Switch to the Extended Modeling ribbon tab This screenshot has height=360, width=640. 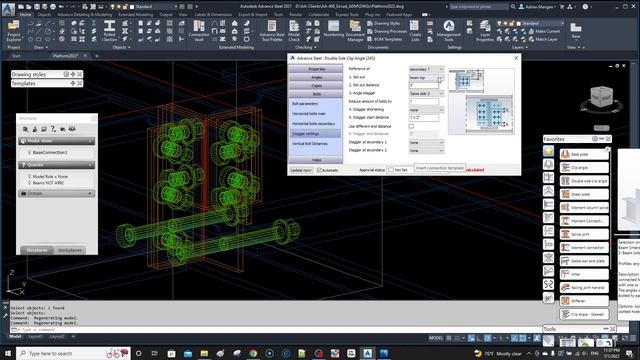(x=136, y=14)
